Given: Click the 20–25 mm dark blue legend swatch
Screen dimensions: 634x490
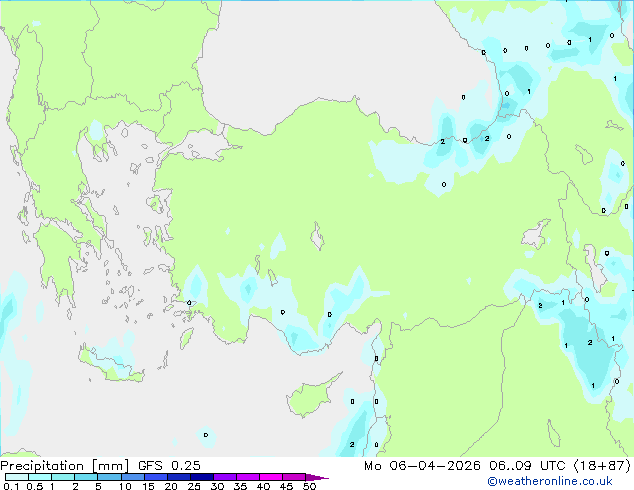Looking at the screenshot, I should (178, 477).
